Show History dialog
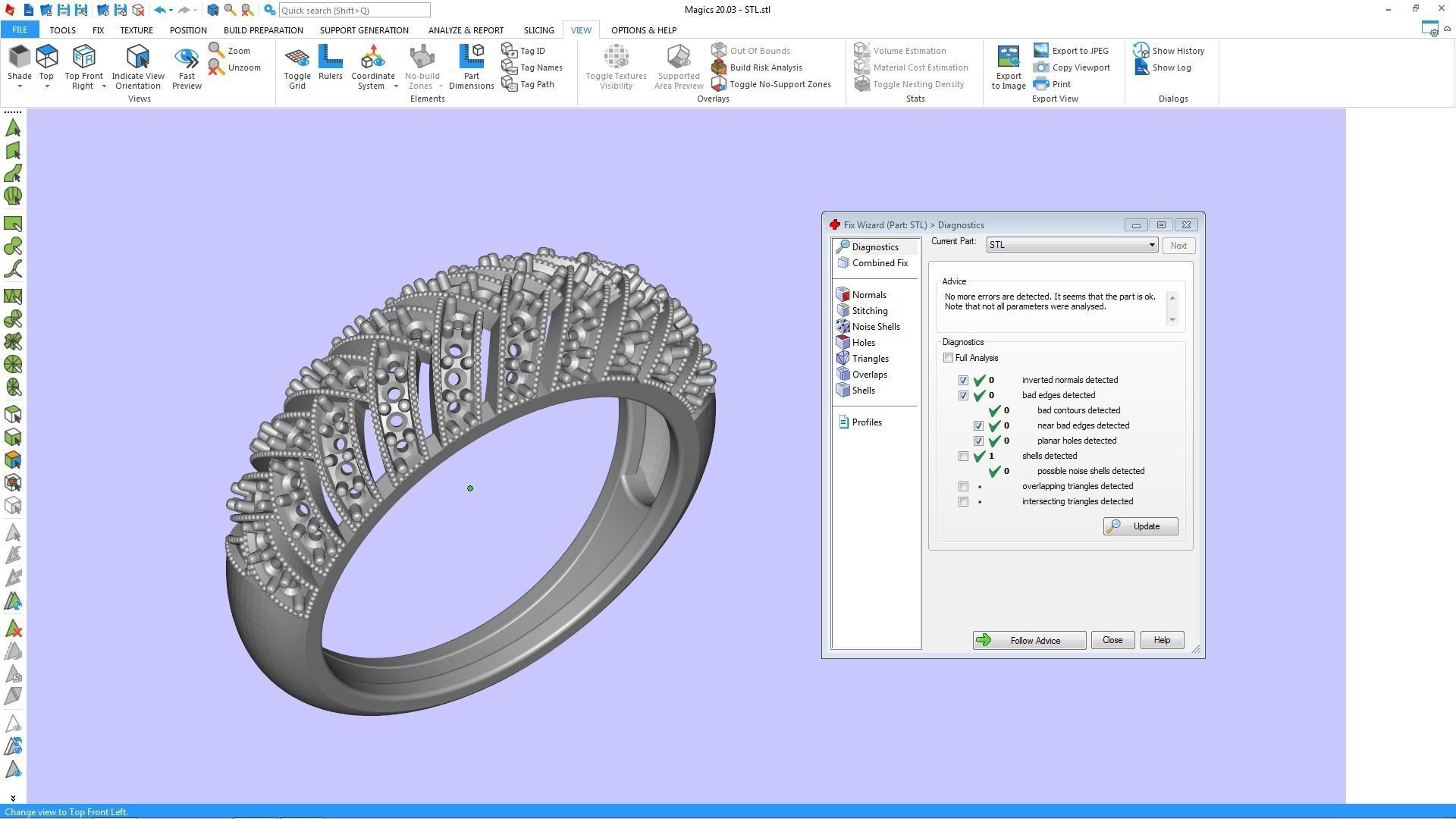This screenshot has height=819, width=1456. [1169, 51]
